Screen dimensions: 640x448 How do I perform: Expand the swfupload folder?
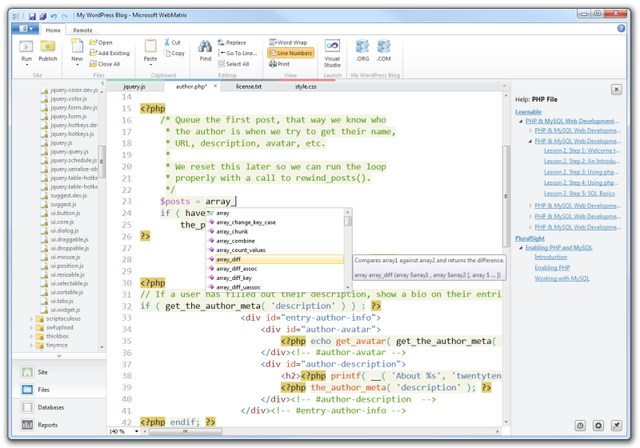pos(31,328)
